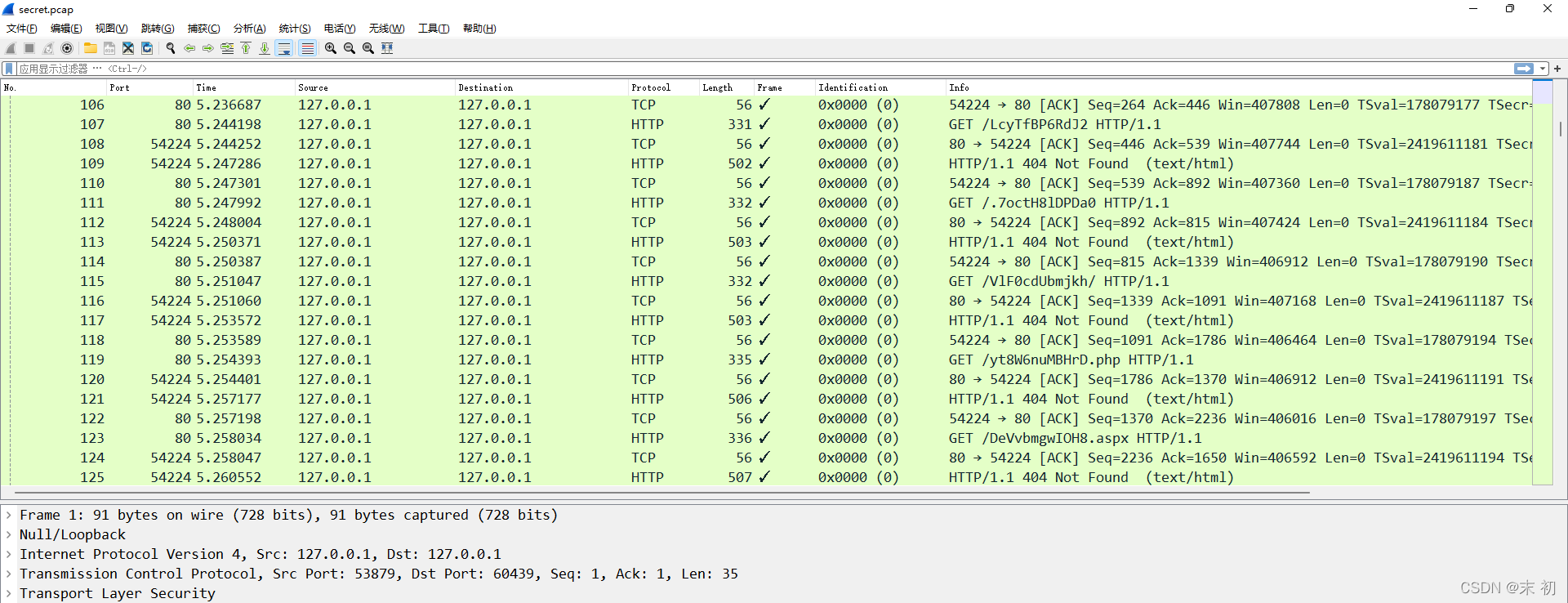Select packet 115 GET /VlF0cdUbmjkh/
1568x603 pixels.
pos(767,281)
